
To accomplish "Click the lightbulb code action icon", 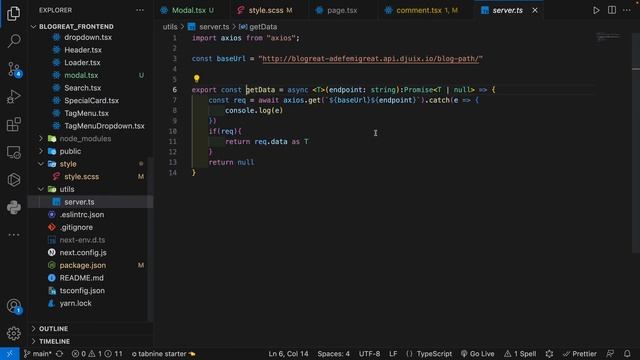I will (x=196, y=78).
